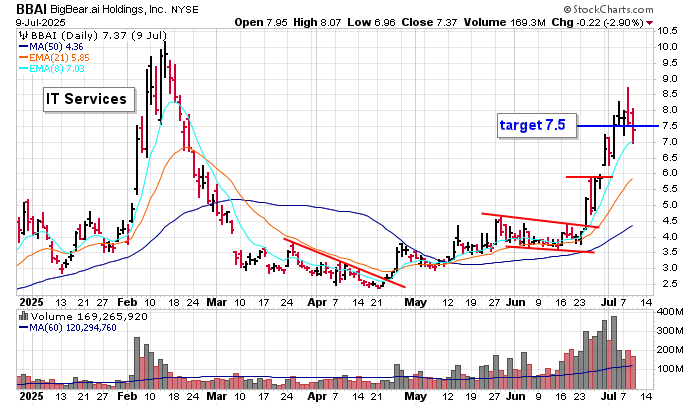
Task: Click the BBAI (Daily) 7.37 (9 Jul) legend
Action: tap(99, 35)
